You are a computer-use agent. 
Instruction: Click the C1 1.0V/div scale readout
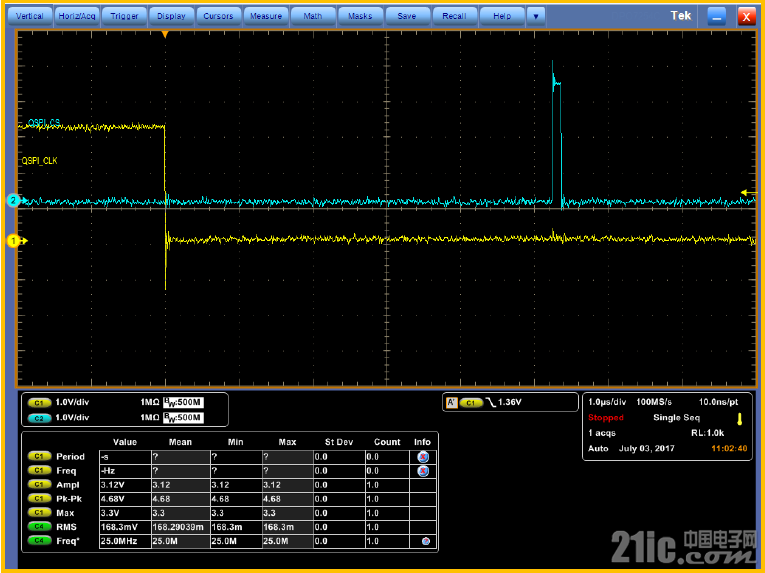[72, 402]
